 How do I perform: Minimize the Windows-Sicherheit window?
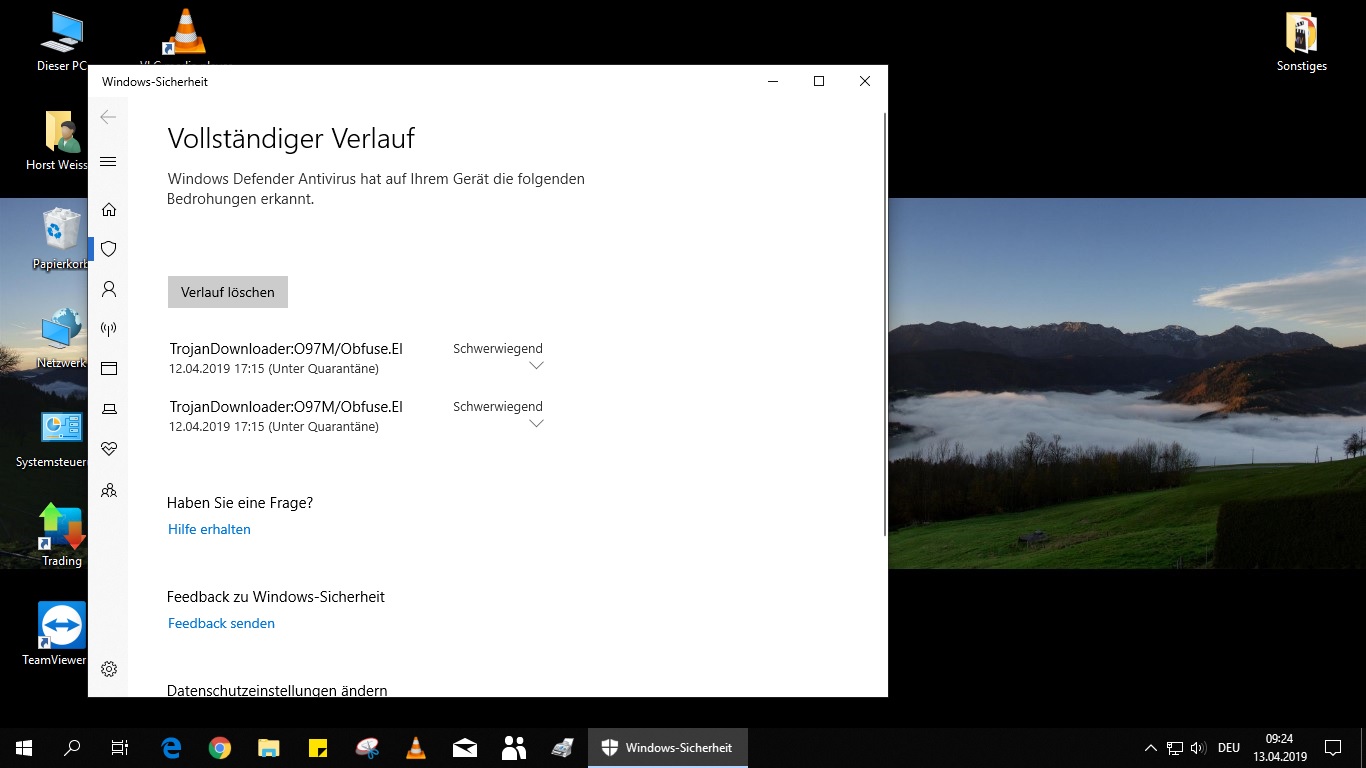pyautogui.click(x=773, y=81)
